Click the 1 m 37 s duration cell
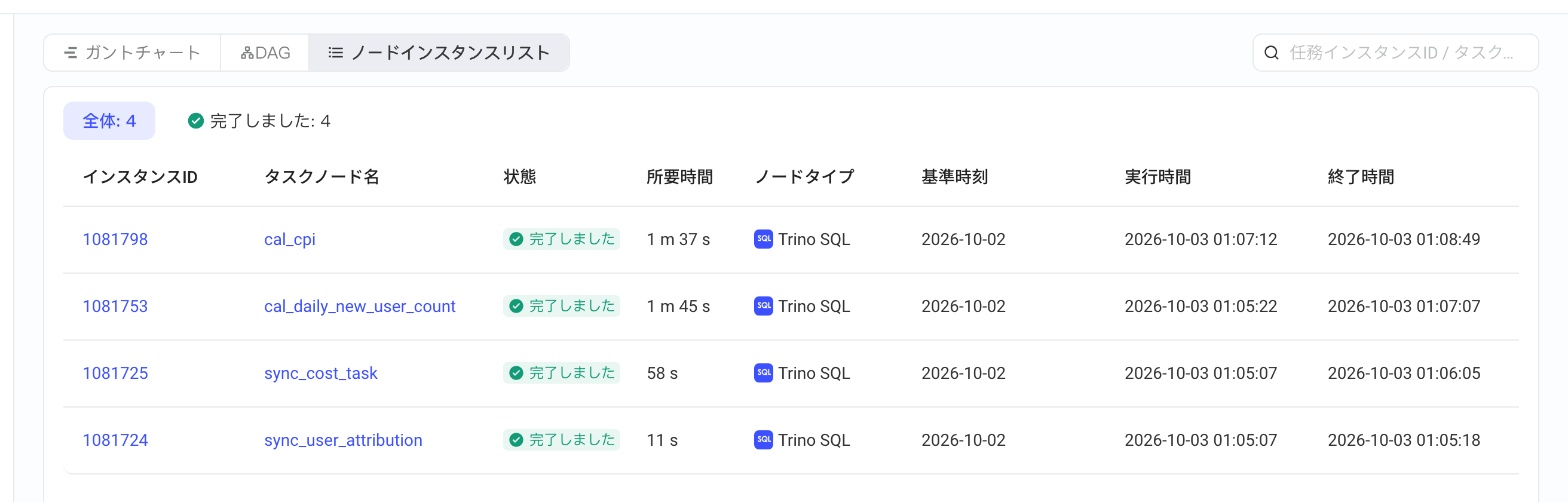 [x=678, y=239]
